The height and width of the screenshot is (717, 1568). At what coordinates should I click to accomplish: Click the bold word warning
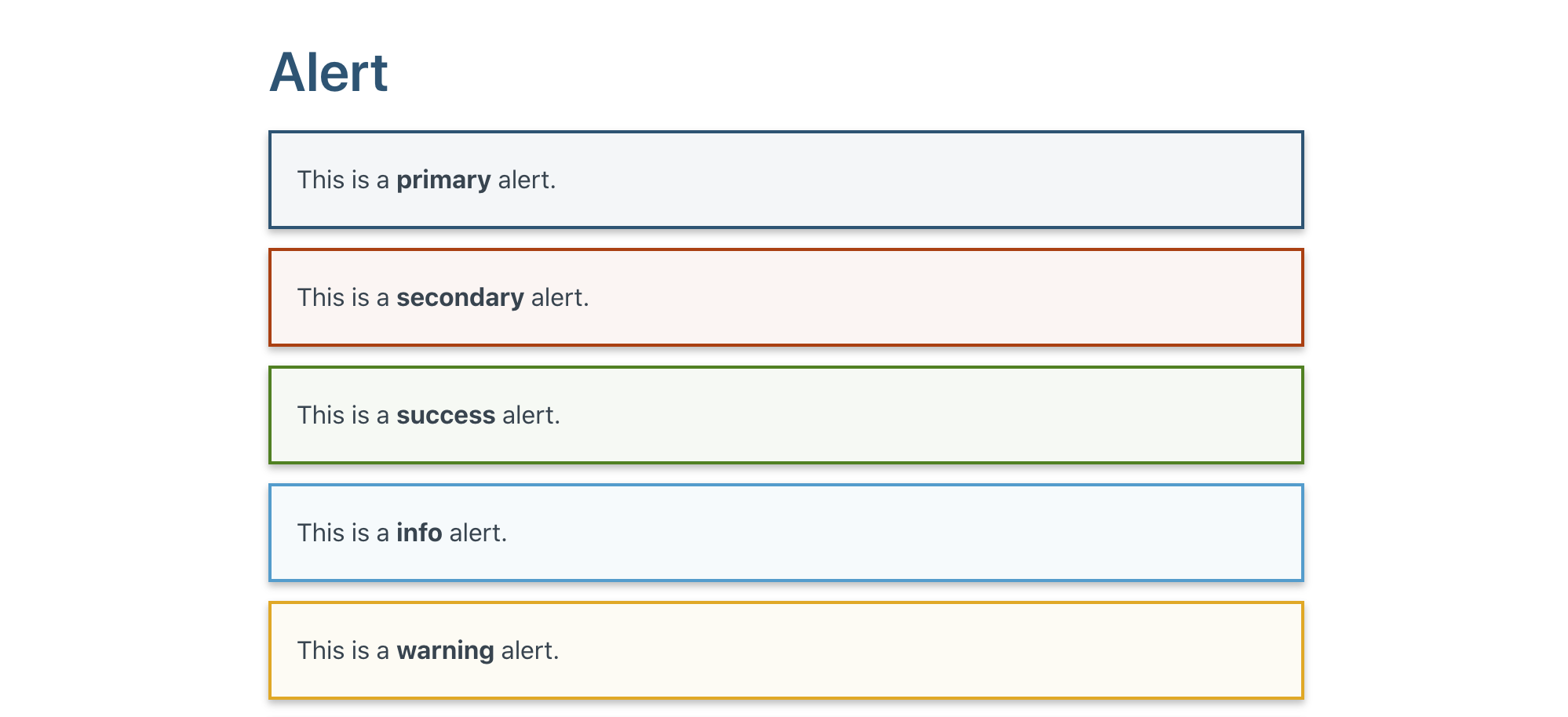coord(445,650)
